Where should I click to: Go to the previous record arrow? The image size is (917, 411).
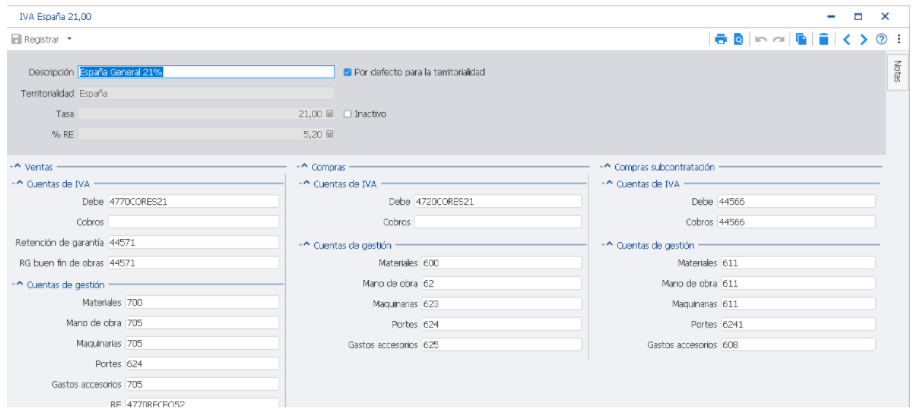click(x=846, y=39)
